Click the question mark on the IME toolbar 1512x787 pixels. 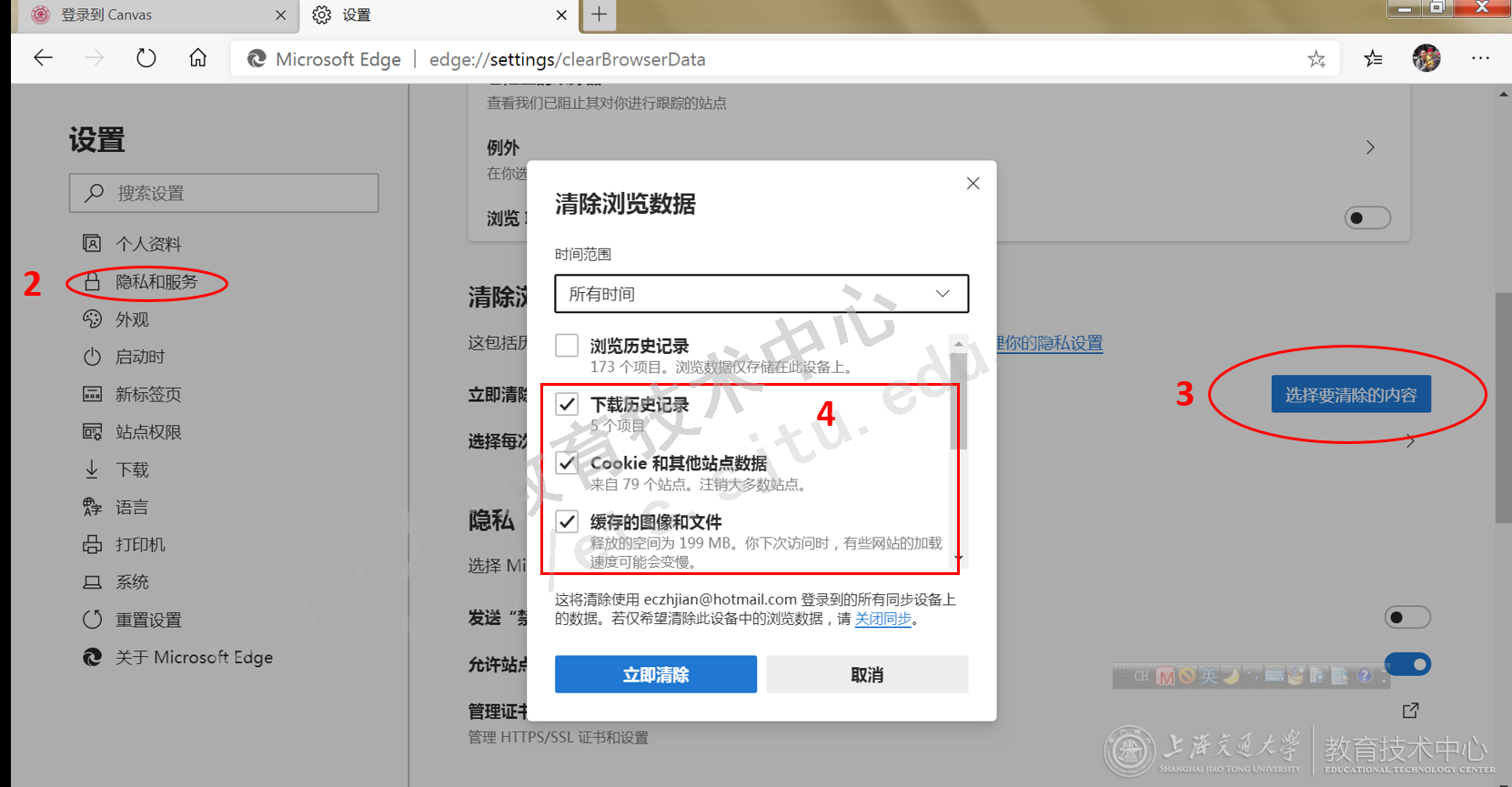pos(1364,675)
